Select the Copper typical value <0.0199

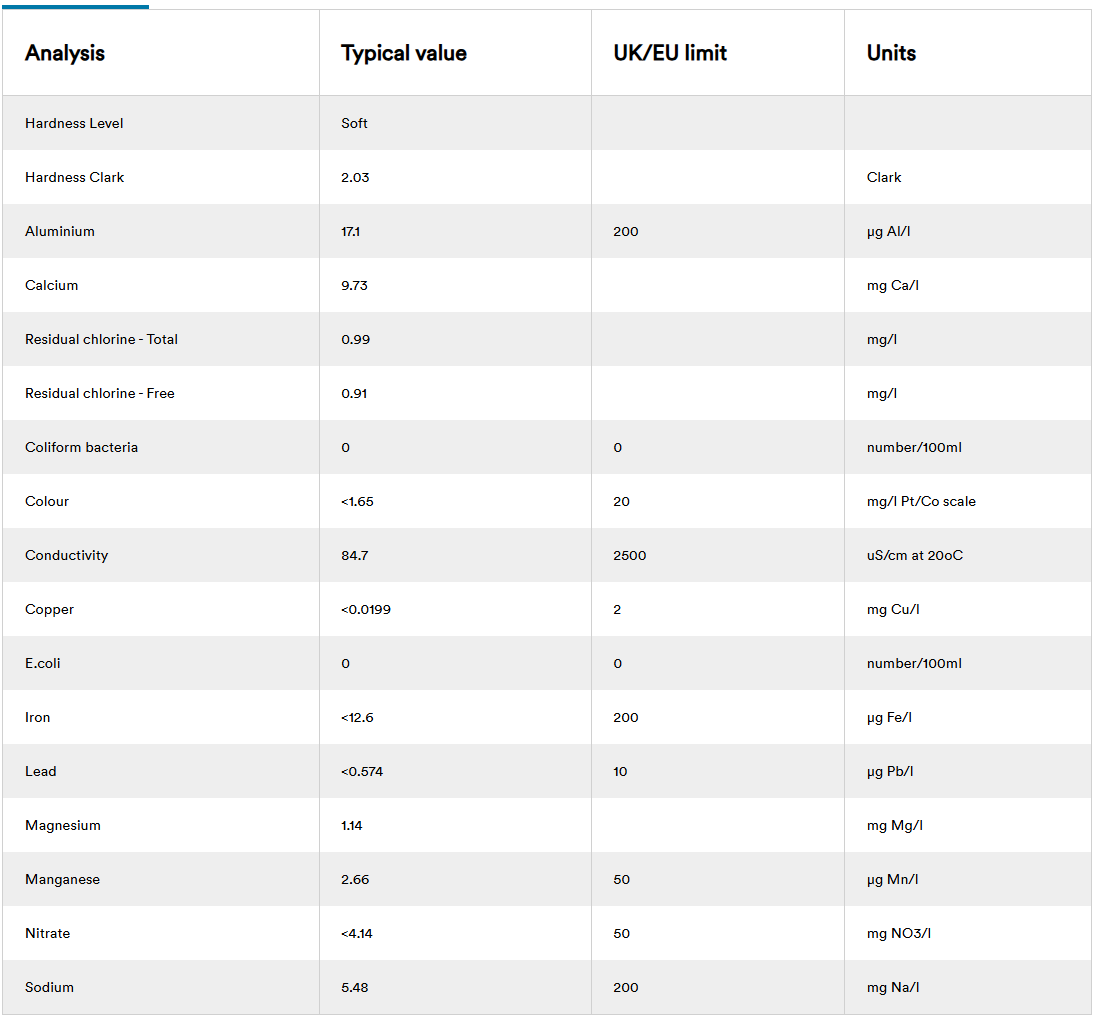point(366,610)
